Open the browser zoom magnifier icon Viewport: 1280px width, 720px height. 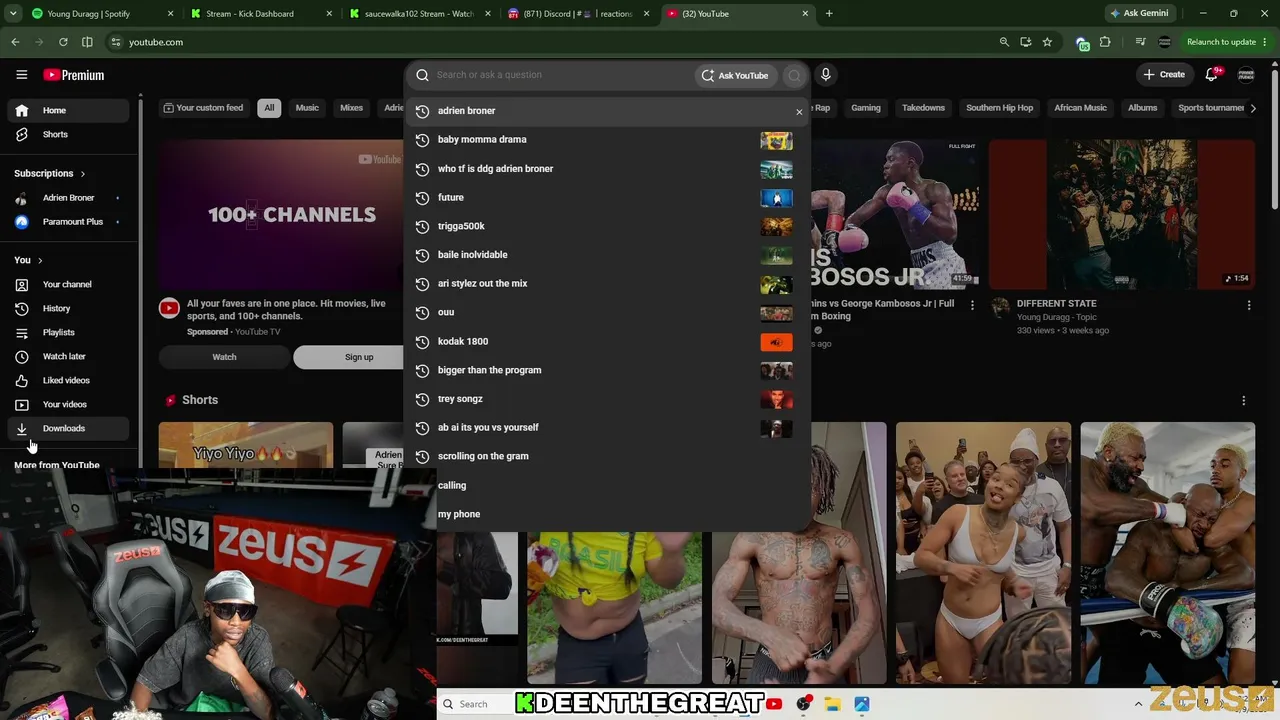1004,42
